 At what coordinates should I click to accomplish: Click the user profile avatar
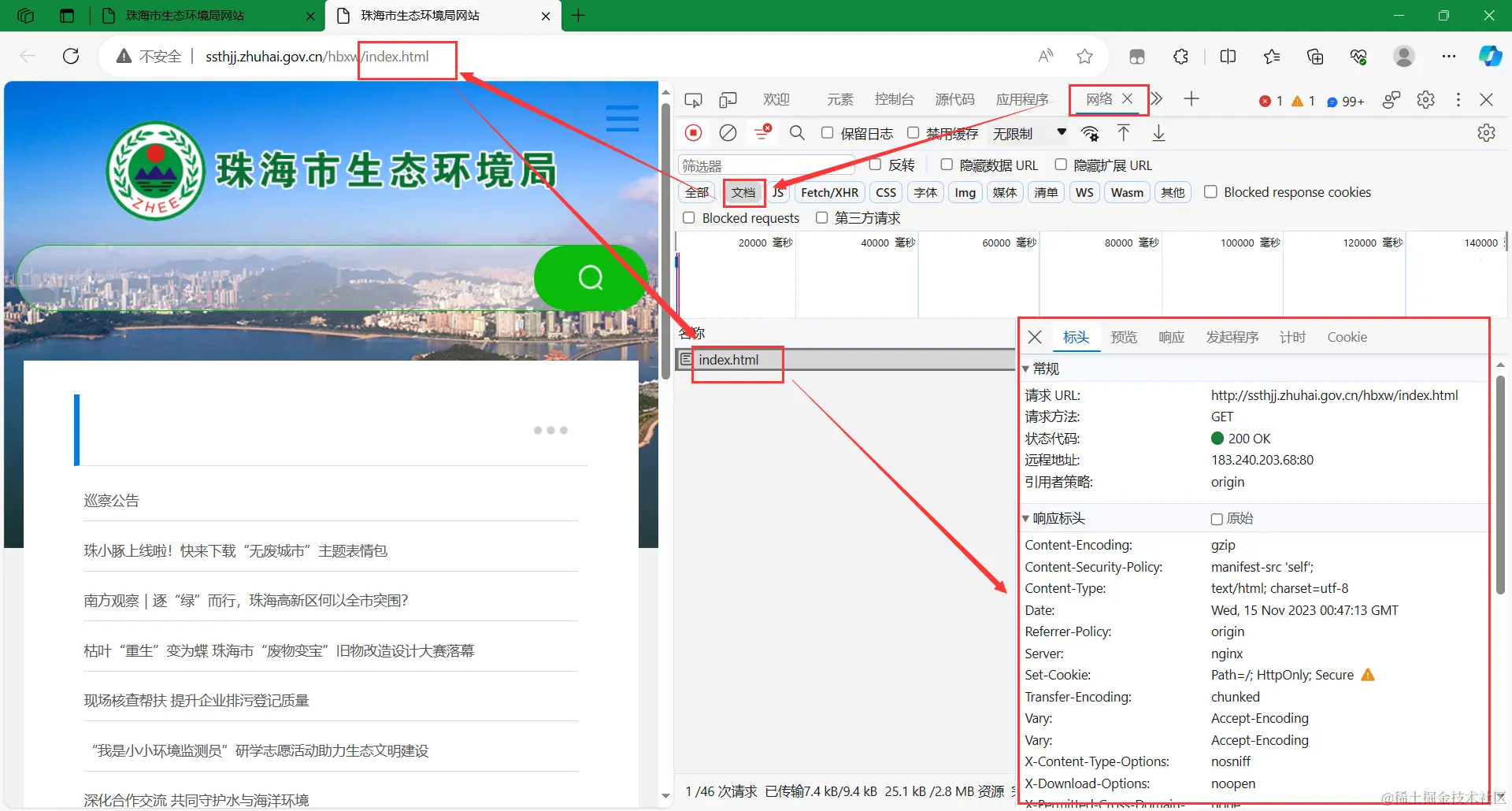(x=1403, y=56)
